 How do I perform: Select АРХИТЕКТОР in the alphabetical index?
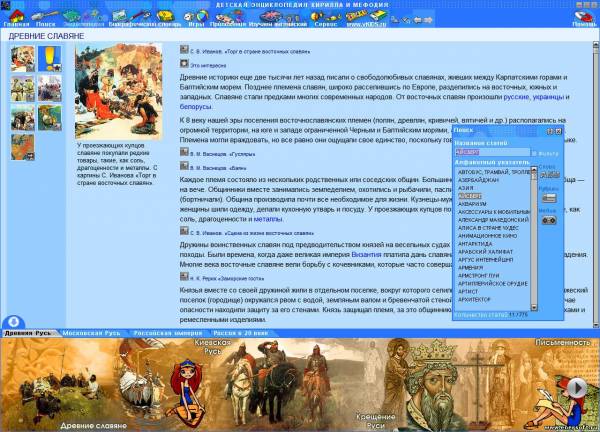click(474, 300)
